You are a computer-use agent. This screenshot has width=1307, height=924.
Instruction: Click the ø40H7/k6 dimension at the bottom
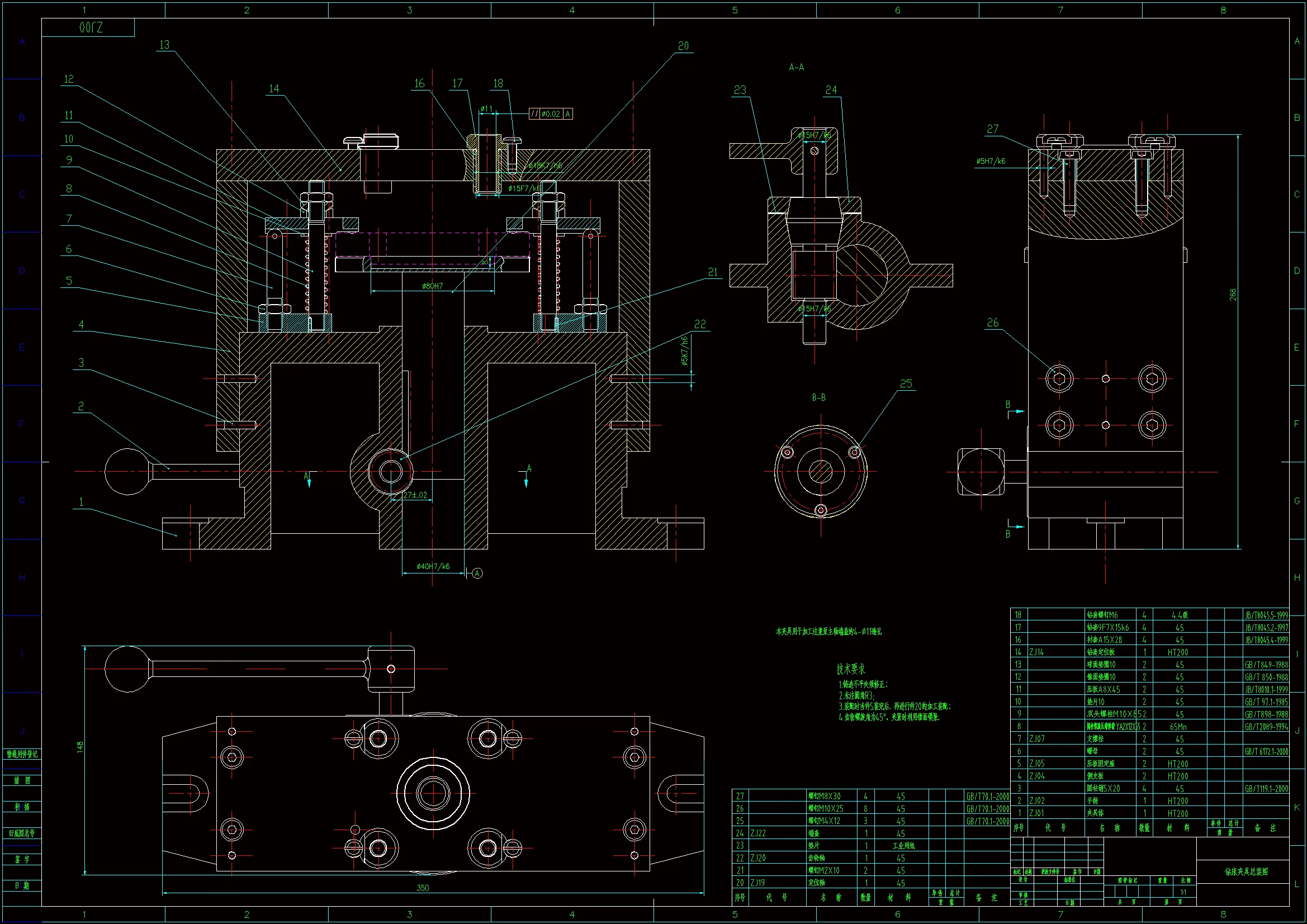(433, 566)
